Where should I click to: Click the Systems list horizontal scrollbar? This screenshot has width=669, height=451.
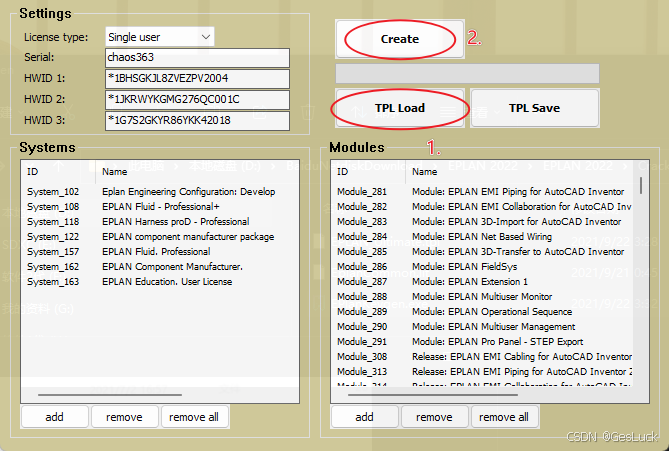tap(110, 395)
